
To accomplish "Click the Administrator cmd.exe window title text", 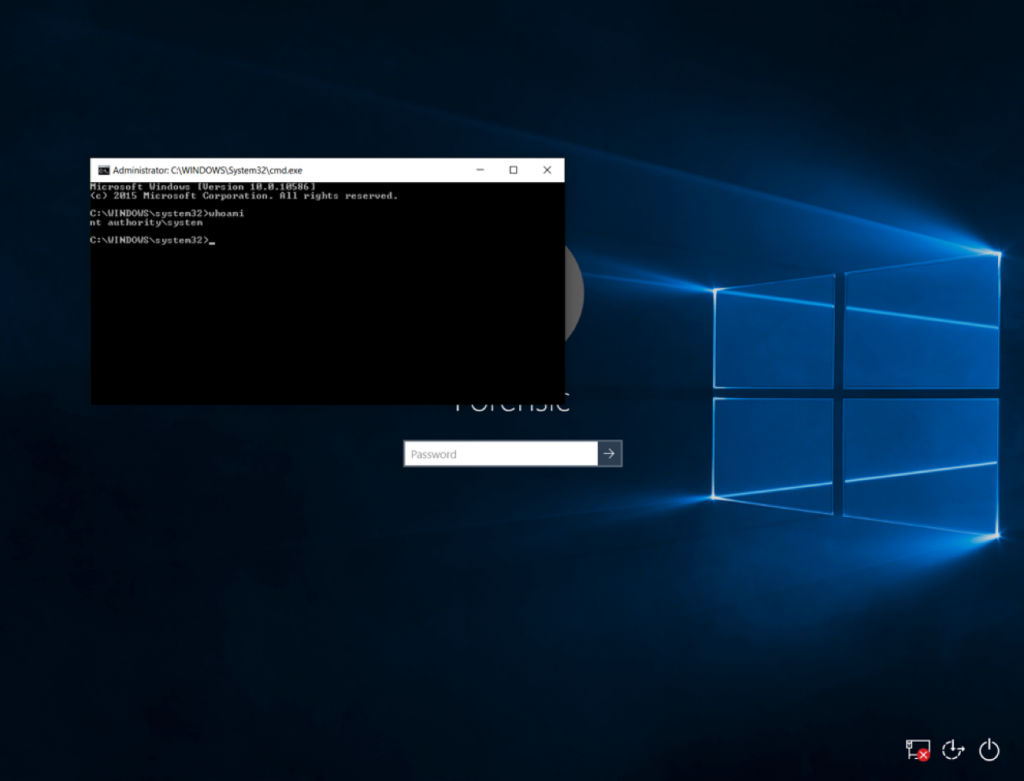I will [x=207, y=170].
